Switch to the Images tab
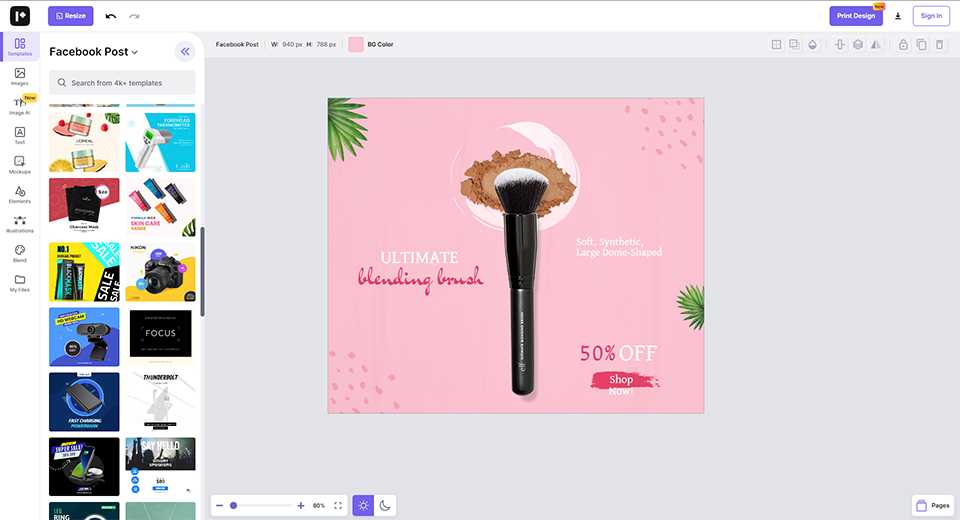Viewport: 960px width, 520px height. (x=20, y=77)
